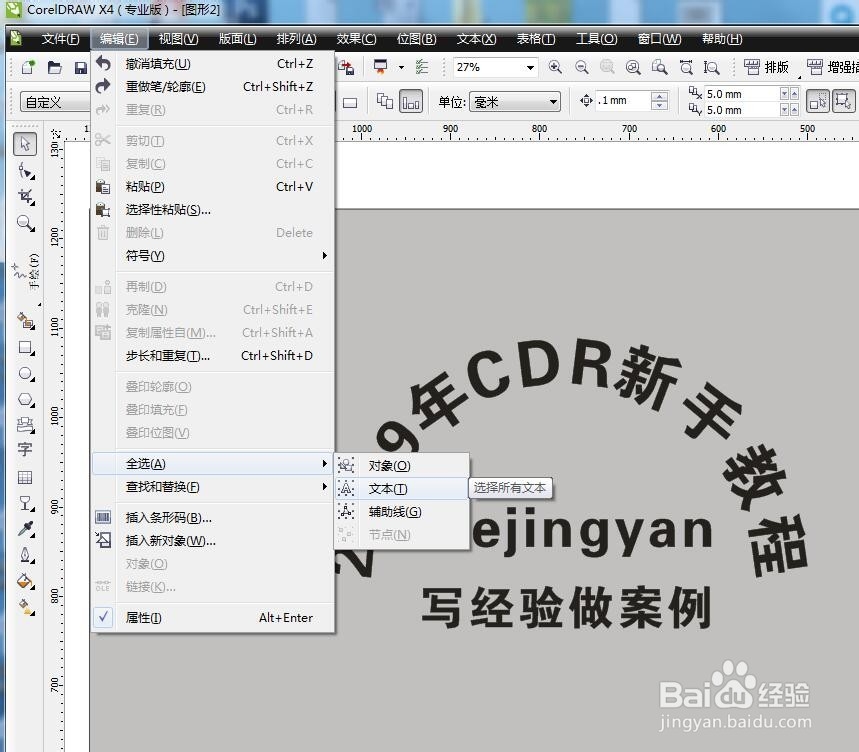859x752 pixels.
Task: Open the 27% zoom level dropdown
Action: point(530,67)
